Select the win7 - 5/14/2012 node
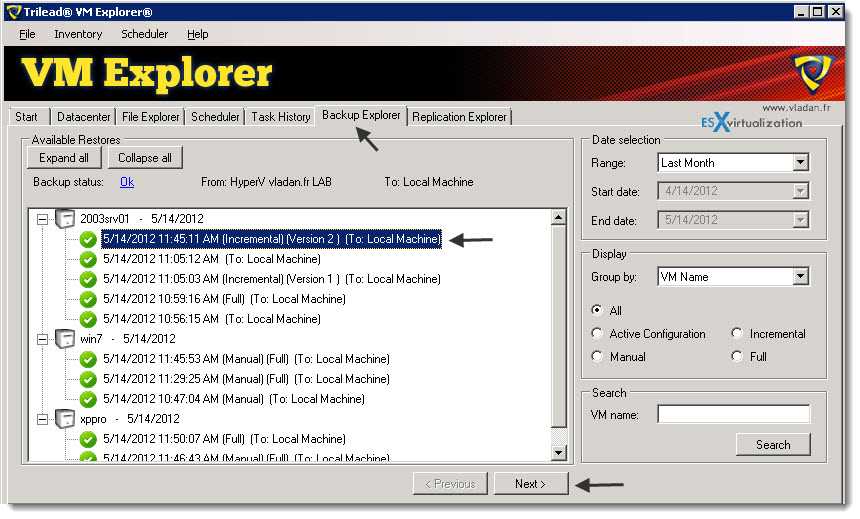 [128, 339]
